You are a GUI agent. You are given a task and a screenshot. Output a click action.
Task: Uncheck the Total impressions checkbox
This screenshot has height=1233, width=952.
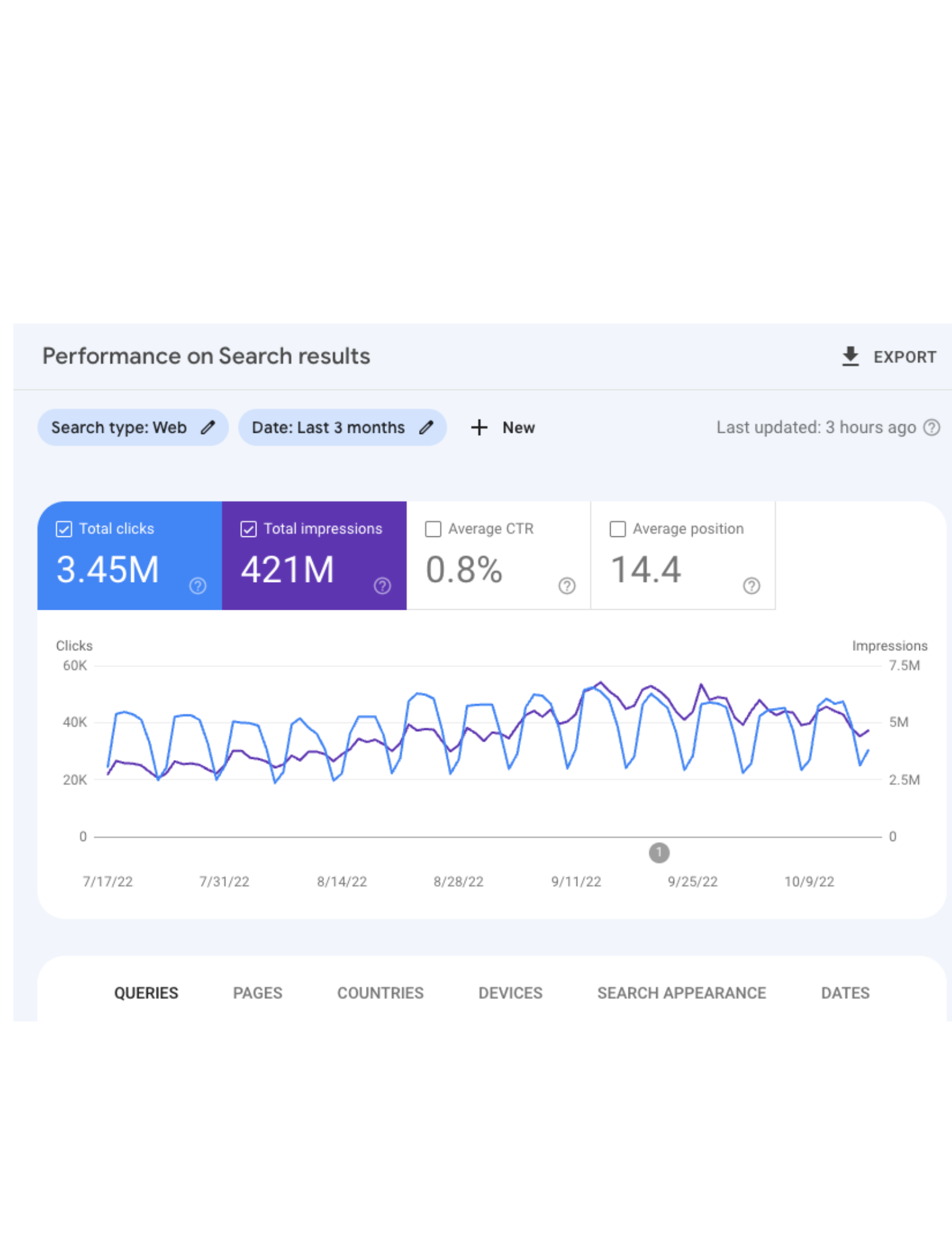(x=248, y=529)
